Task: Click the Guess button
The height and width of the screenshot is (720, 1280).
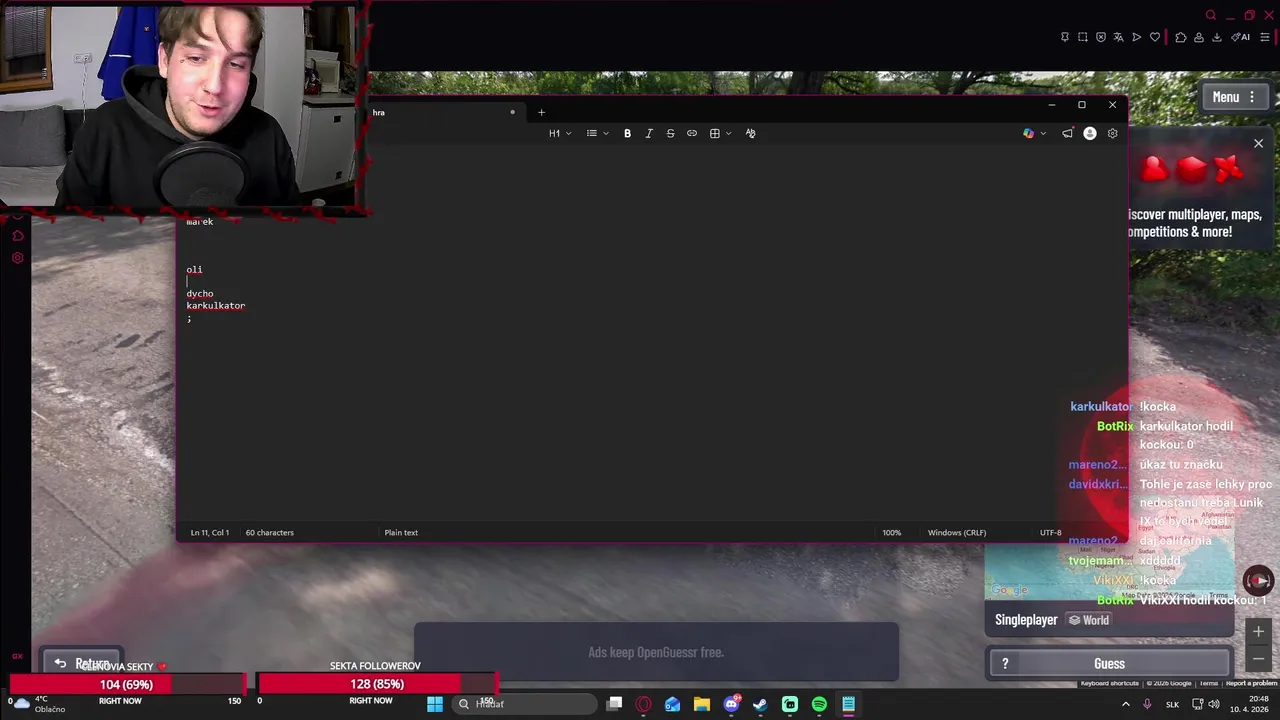Action: pos(1109,664)
